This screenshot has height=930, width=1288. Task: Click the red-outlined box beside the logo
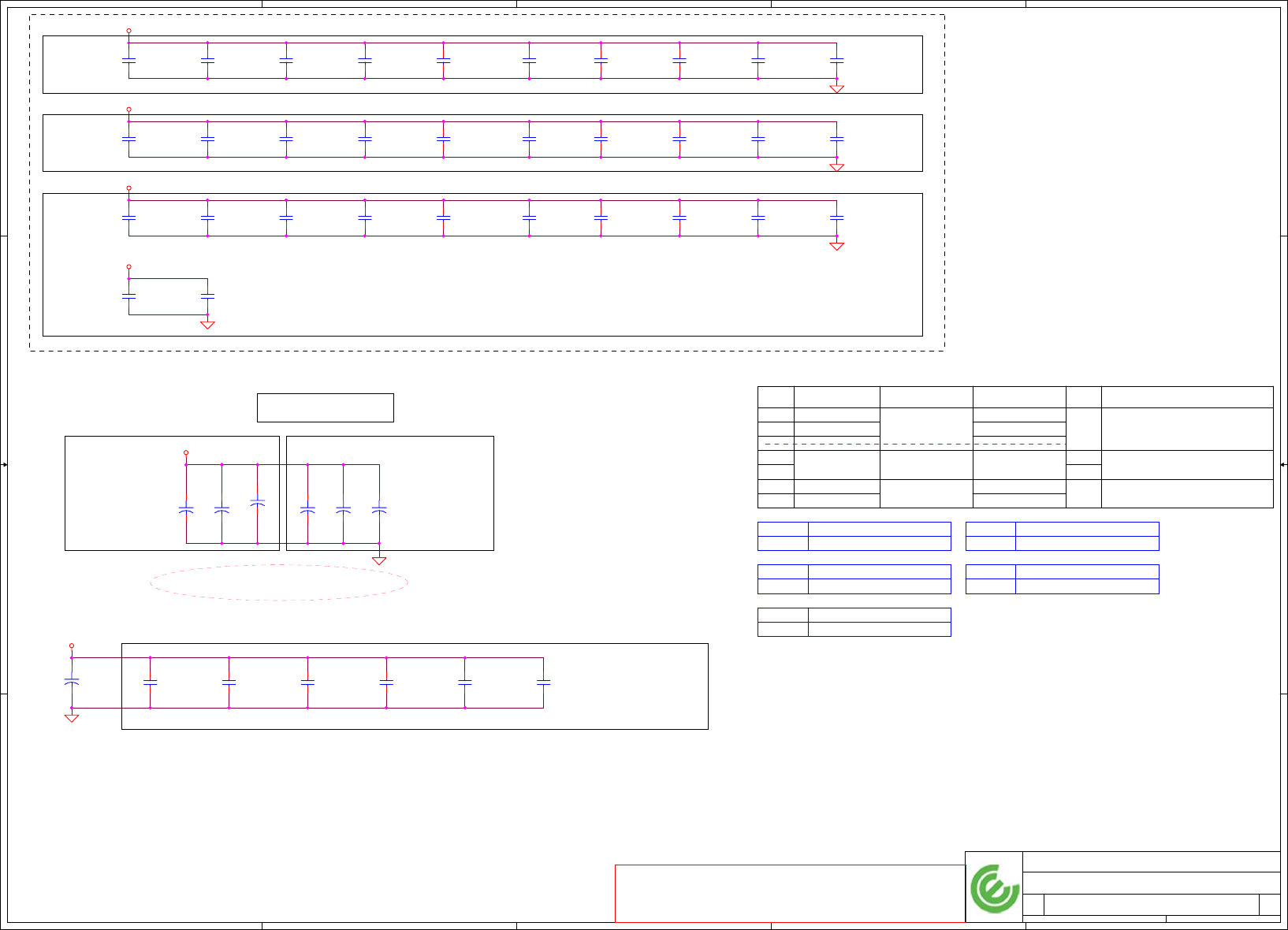point(790,894)
